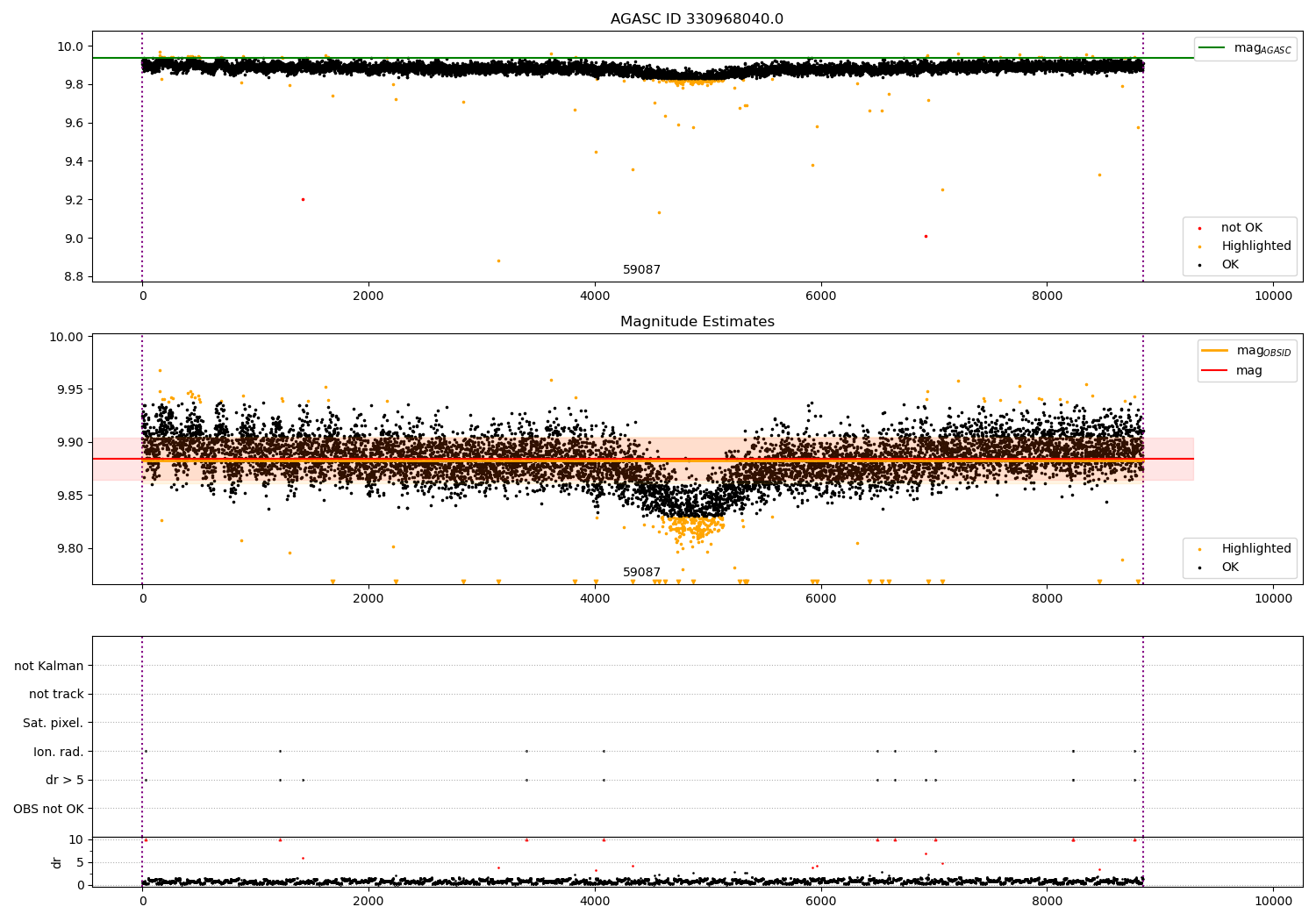
Task: Click the '8.8' y-axis tick of top plot
Action: coord(73,277)
